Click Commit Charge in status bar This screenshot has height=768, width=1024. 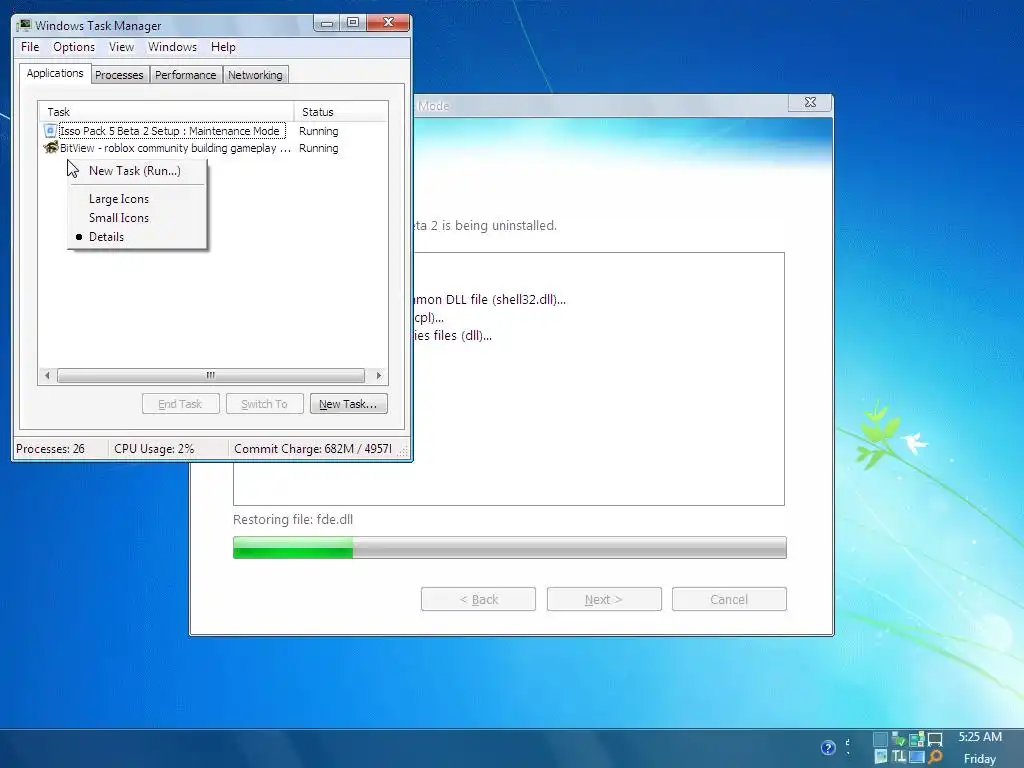[313, 449]
